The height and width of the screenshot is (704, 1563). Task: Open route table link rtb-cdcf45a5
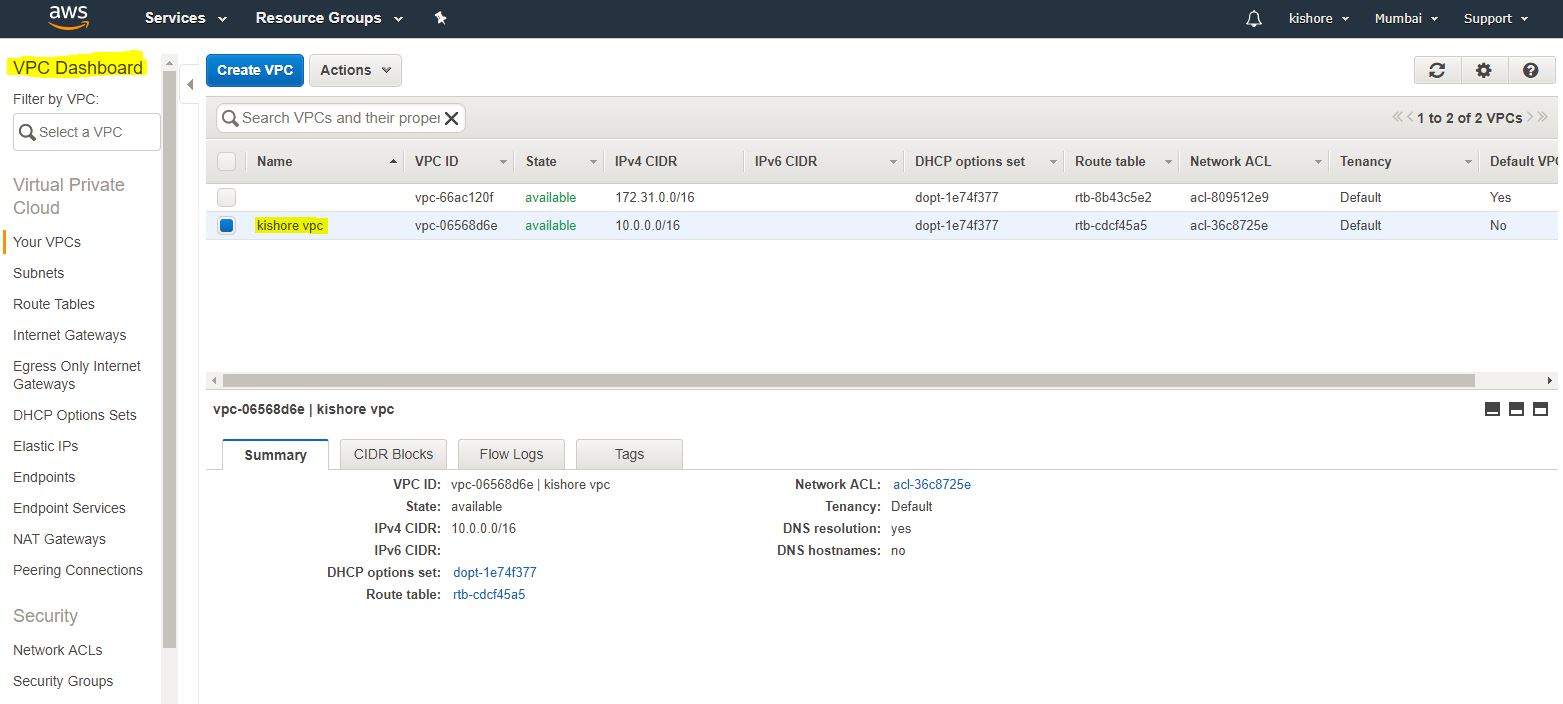click(x=489, y=594)
